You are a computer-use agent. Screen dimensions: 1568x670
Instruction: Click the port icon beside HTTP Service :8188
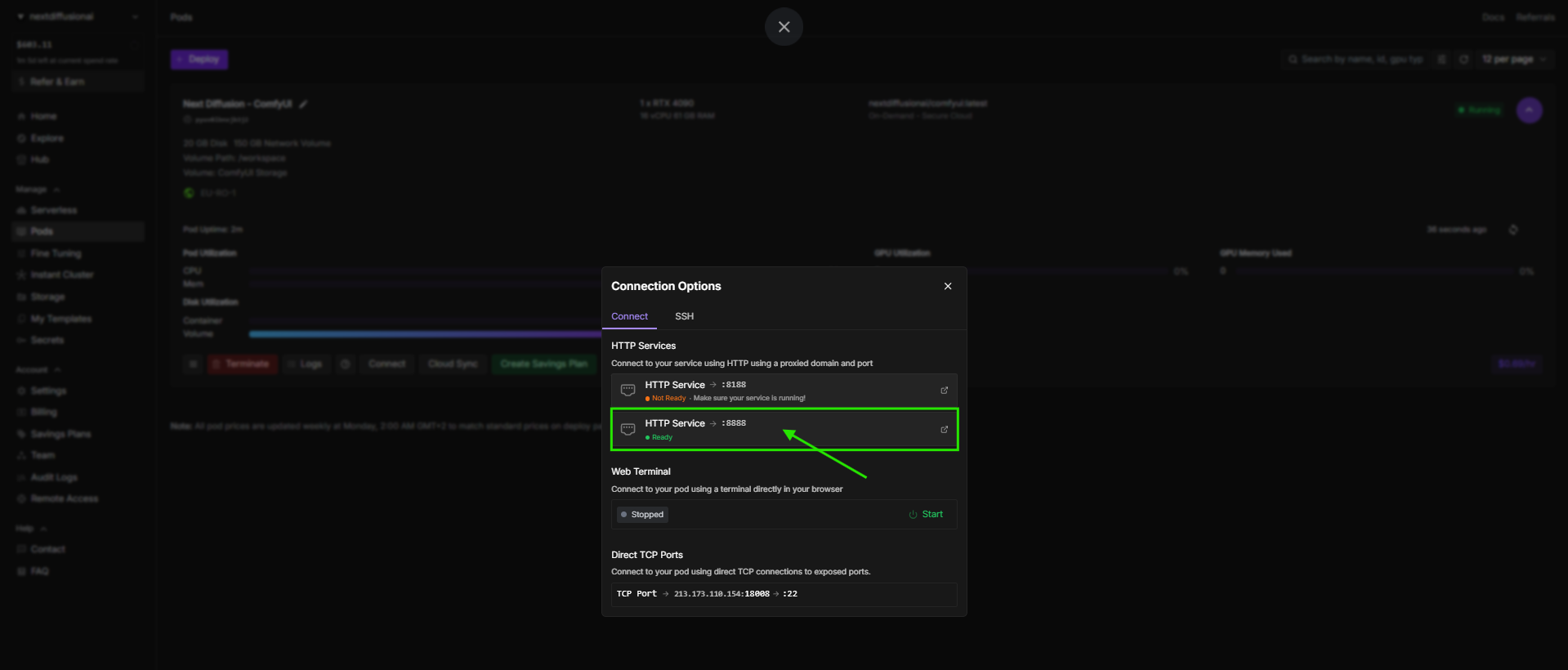point(628,391)
